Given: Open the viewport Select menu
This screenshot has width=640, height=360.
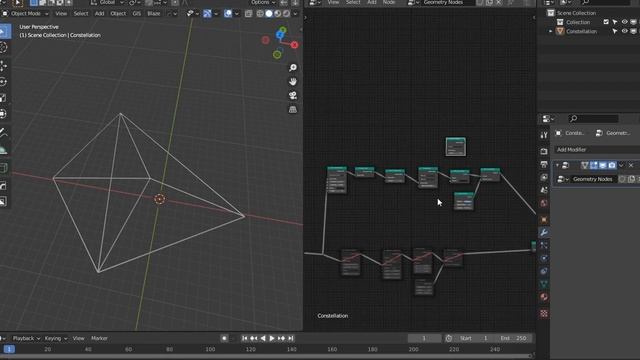Looking at the screenshot, I should coord(81,13).
